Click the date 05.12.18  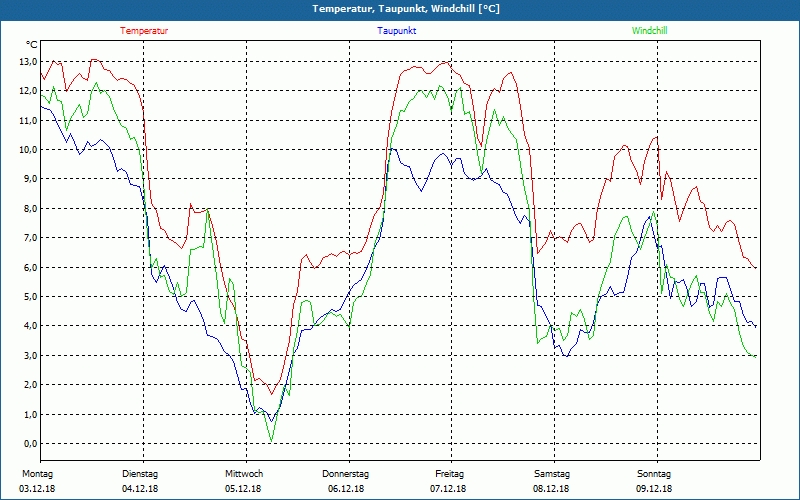243,489
